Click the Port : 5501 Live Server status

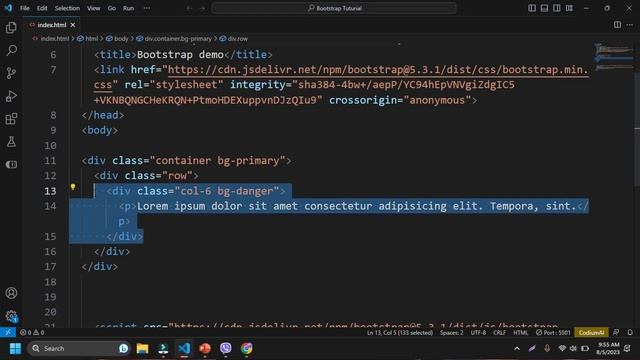(553, 333)
